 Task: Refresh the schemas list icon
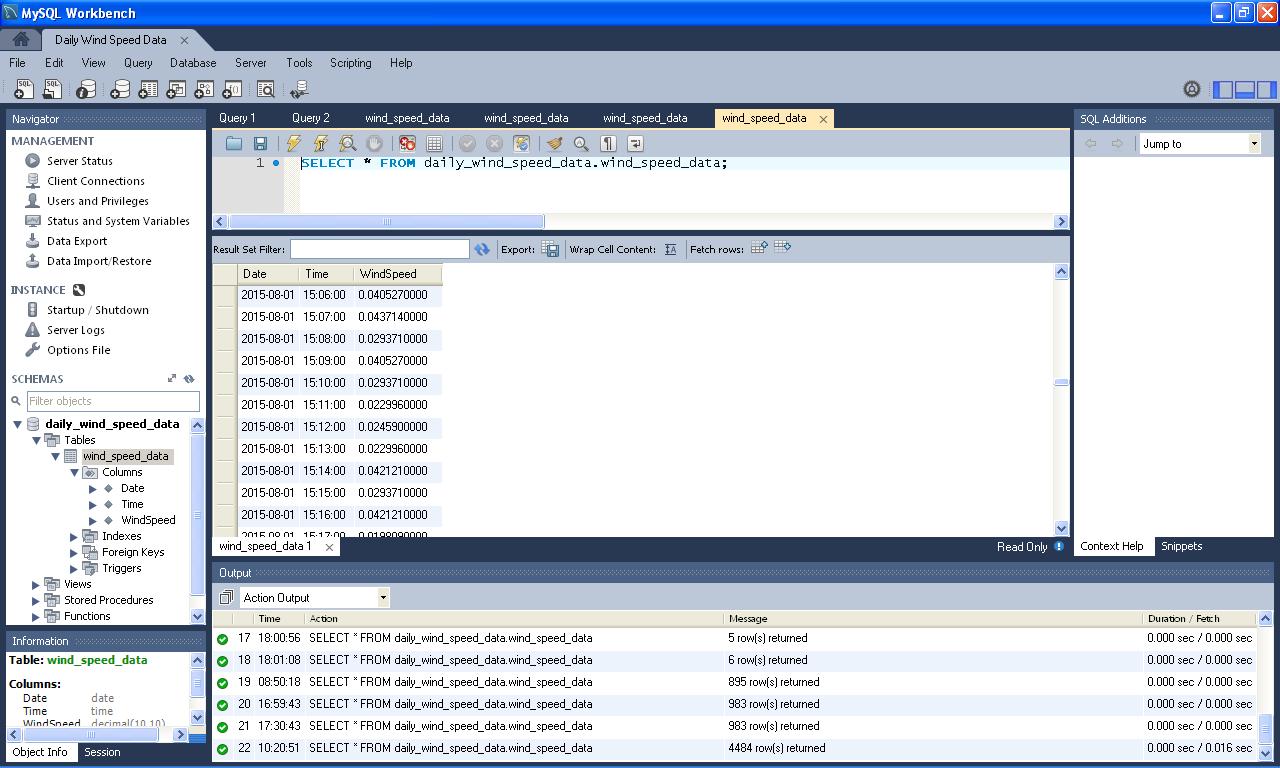[189, 379]
